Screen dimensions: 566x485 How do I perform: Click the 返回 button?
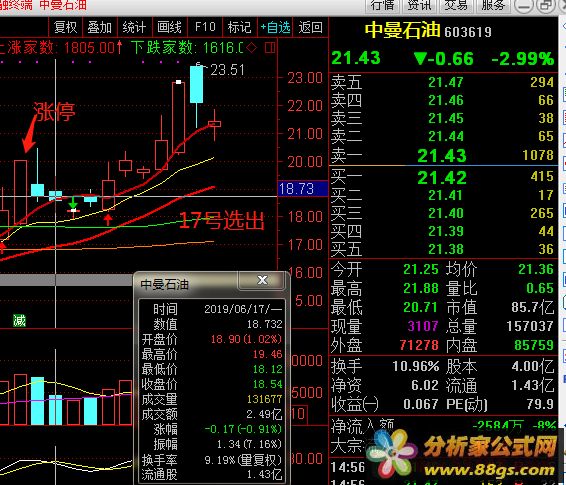[310, 27]
